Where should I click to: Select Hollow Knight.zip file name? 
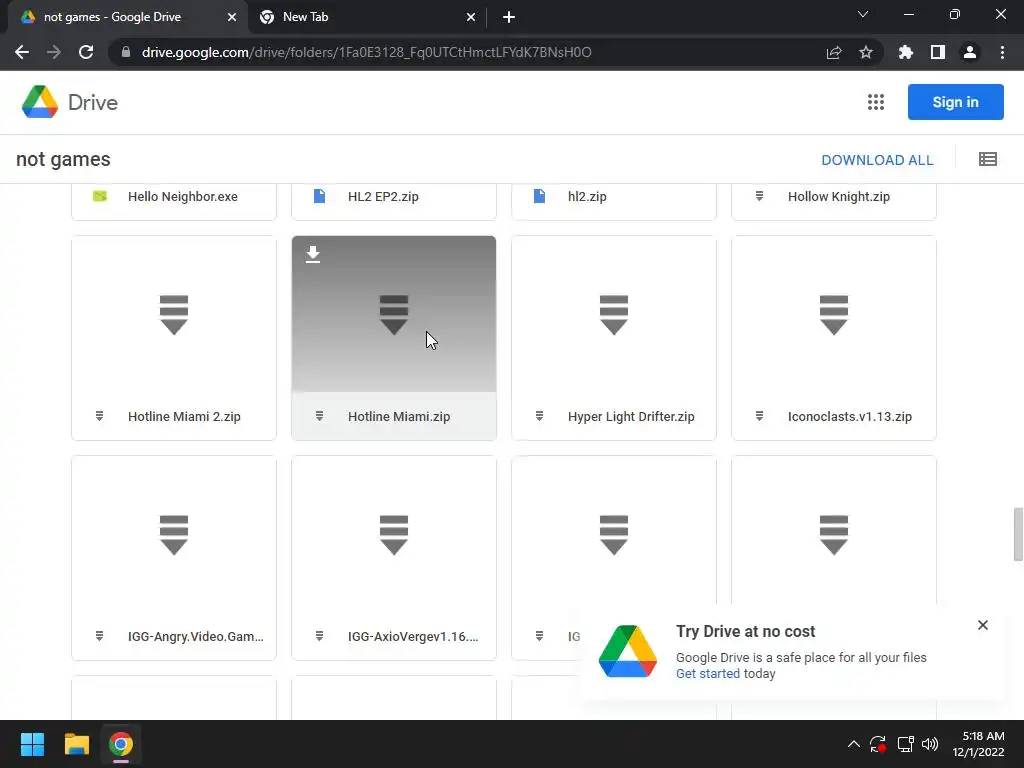click(839, 197)
